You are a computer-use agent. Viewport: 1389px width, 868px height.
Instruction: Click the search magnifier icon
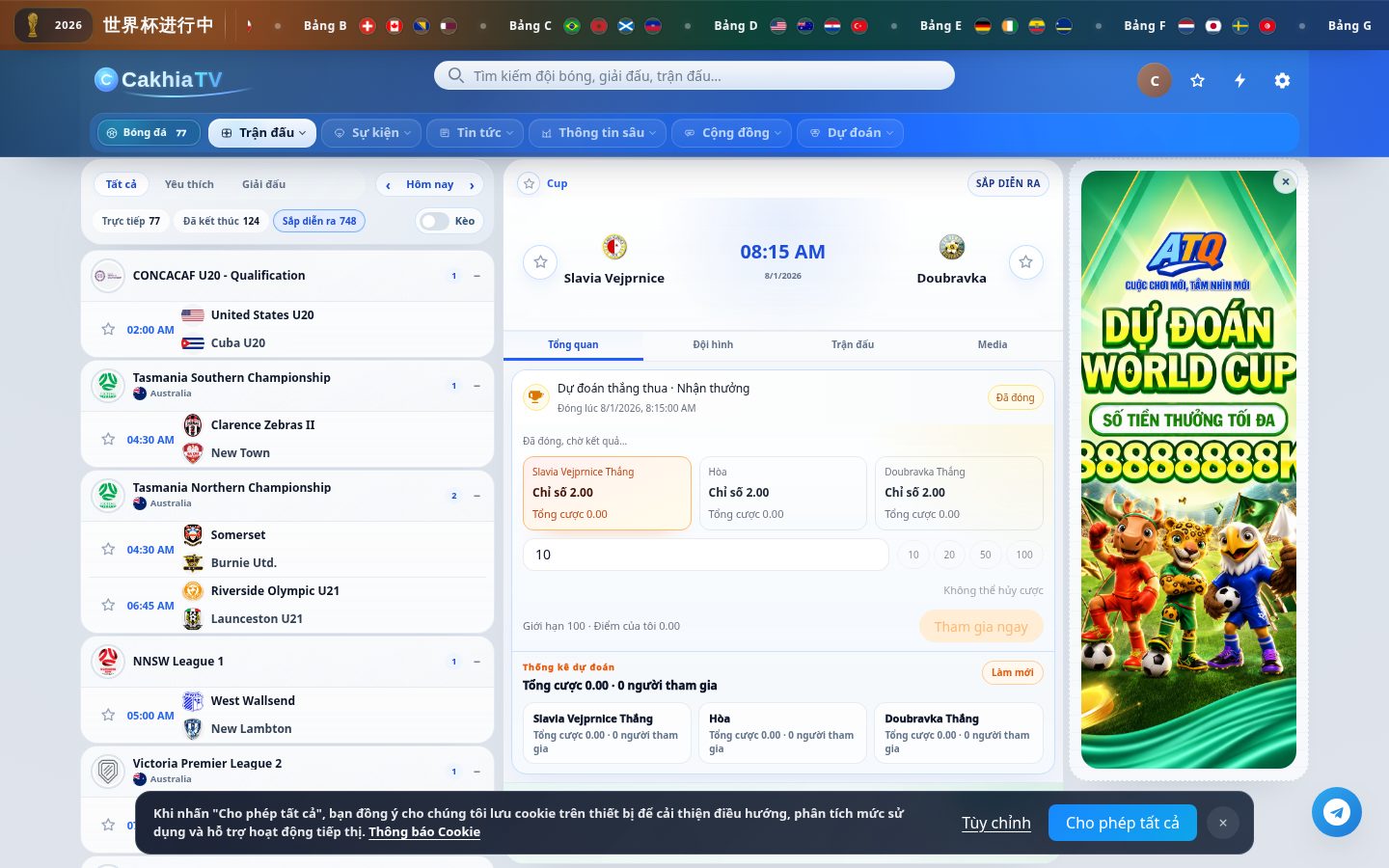tap(455, 75)
